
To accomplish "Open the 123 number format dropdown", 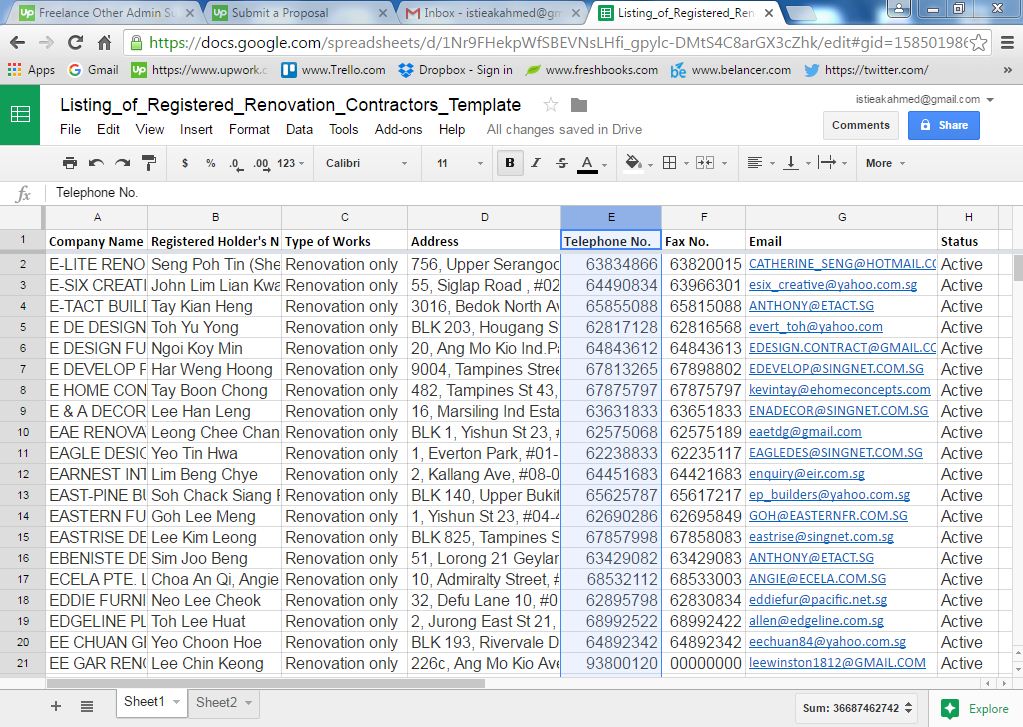I will pyautogui.click(x=290, y=163).
